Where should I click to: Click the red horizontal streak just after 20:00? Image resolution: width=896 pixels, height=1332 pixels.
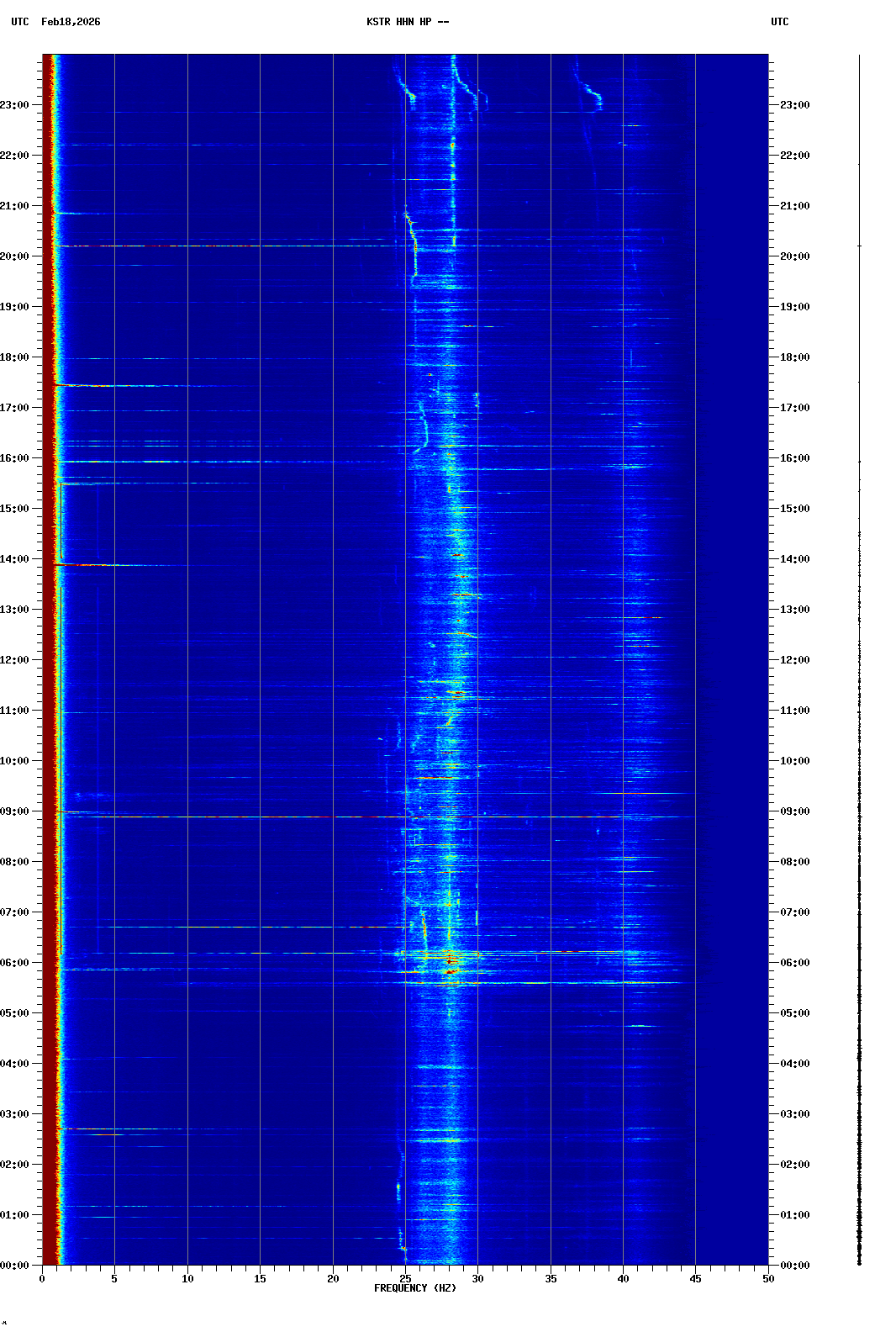pyautogui.click(x=151, y=246)
